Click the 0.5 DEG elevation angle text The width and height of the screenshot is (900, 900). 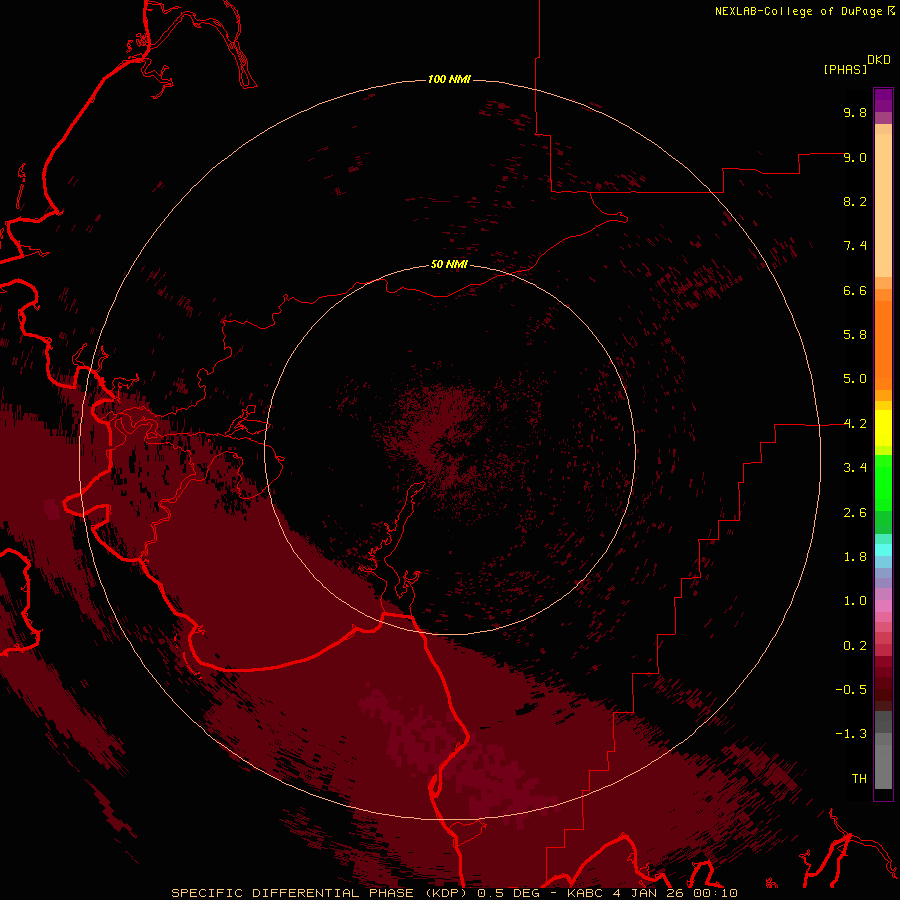click(x=509, y=893)
